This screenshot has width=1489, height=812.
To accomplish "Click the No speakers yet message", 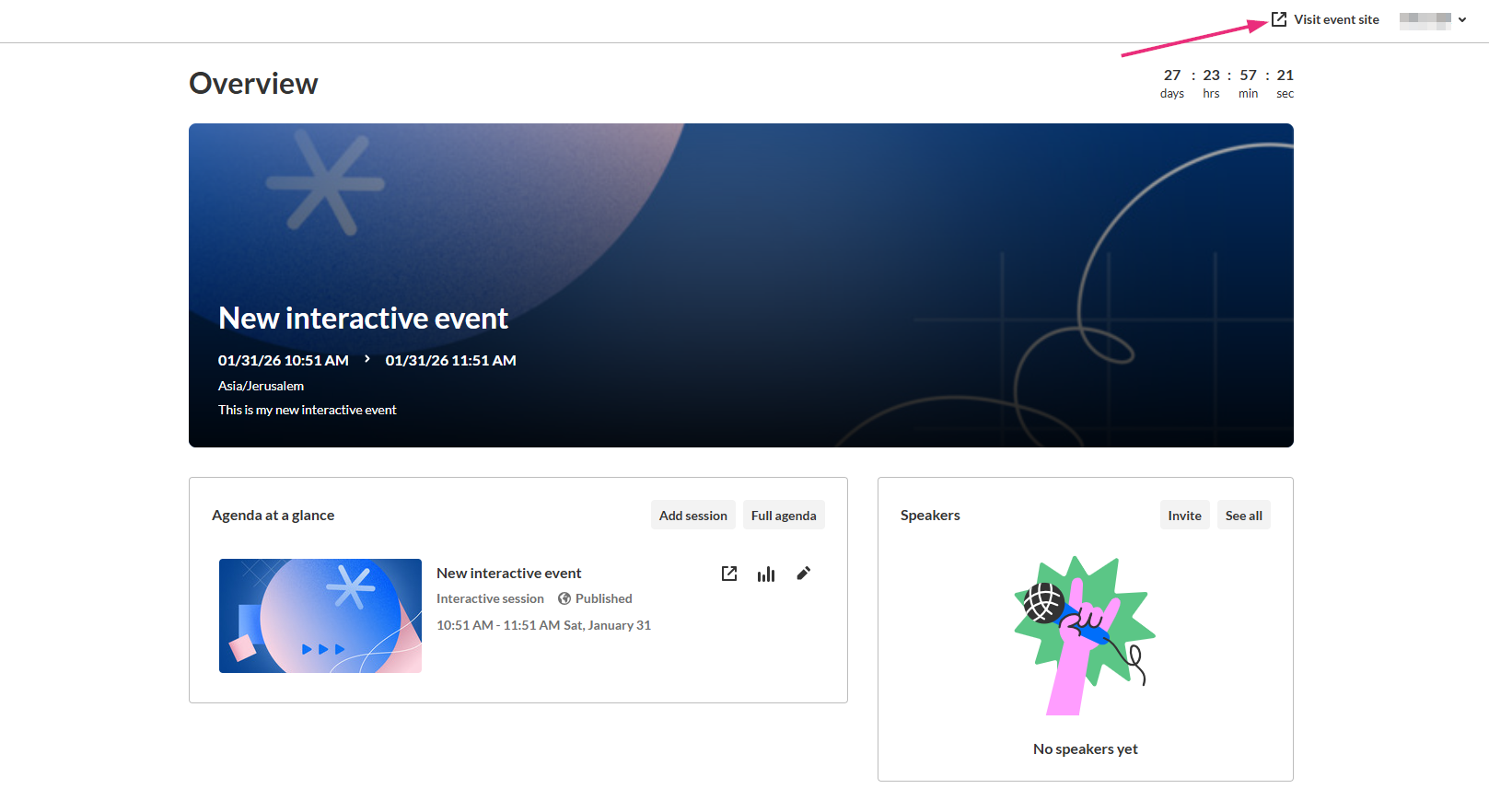I will (x=1086, y=749).
